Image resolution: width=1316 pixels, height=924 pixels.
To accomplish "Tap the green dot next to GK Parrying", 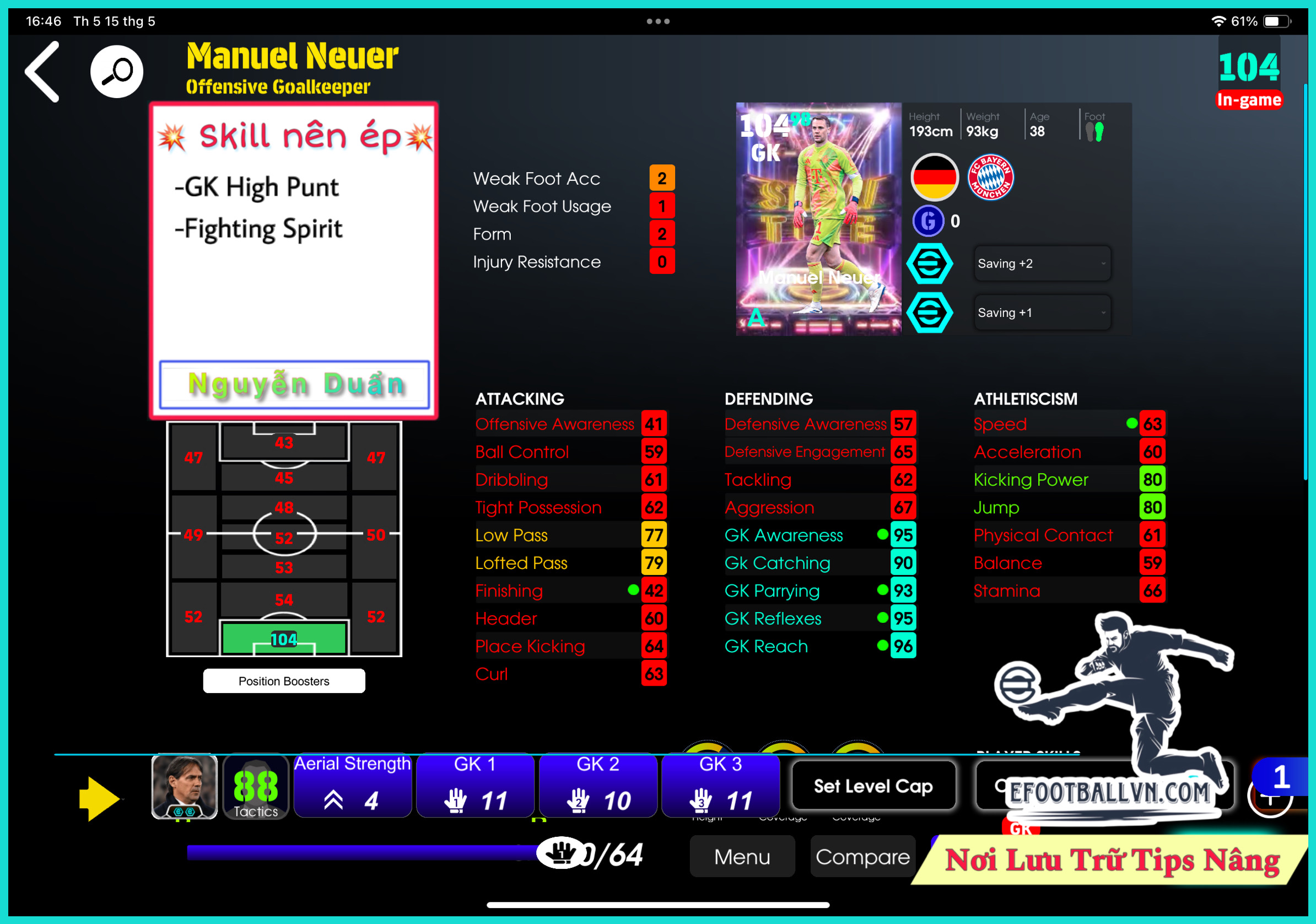I will [883, 589].
